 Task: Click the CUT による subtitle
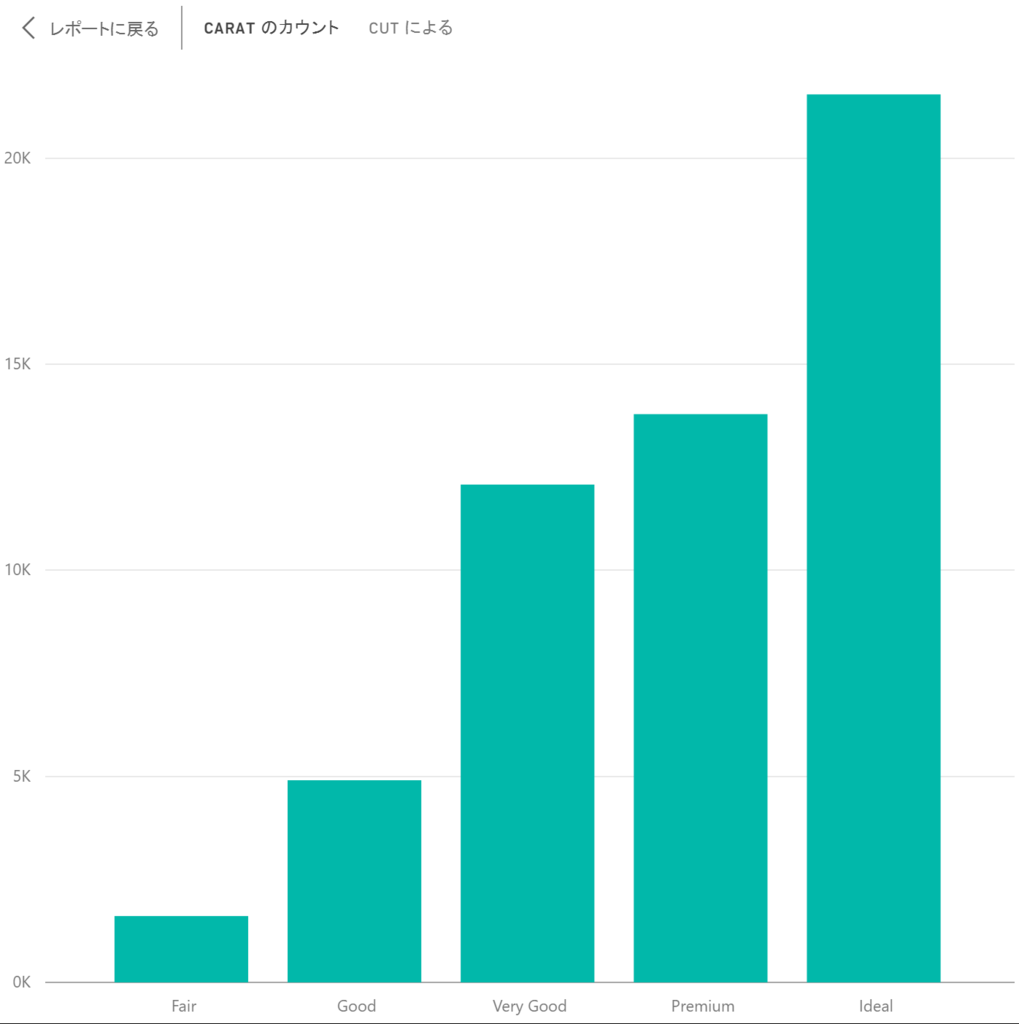pos(411,28)
